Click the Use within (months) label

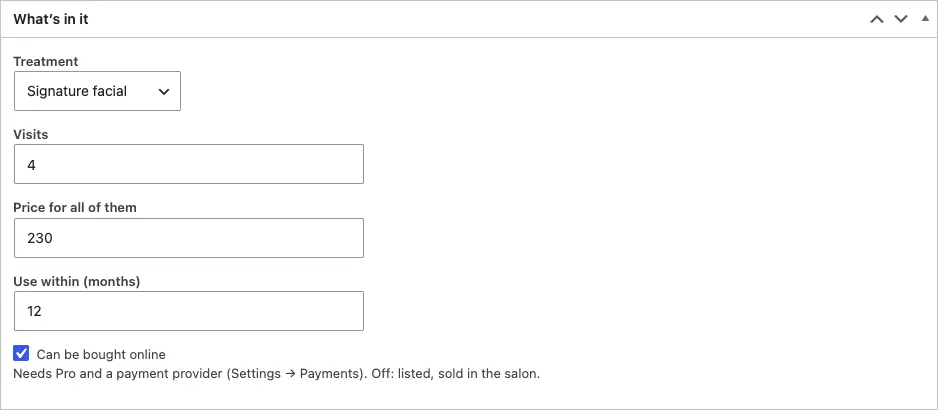point(77,281)
